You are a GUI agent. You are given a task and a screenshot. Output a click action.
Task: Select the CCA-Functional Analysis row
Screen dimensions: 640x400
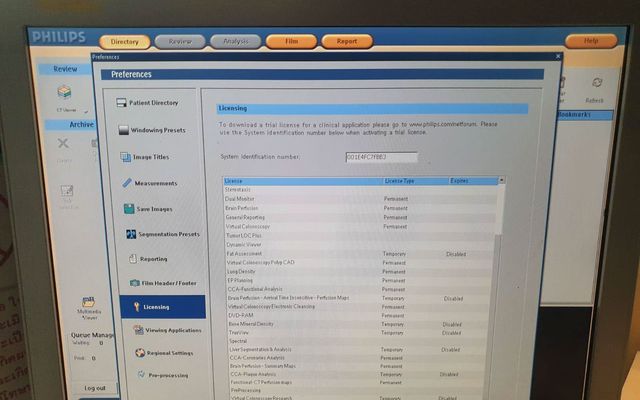[360, 289]
